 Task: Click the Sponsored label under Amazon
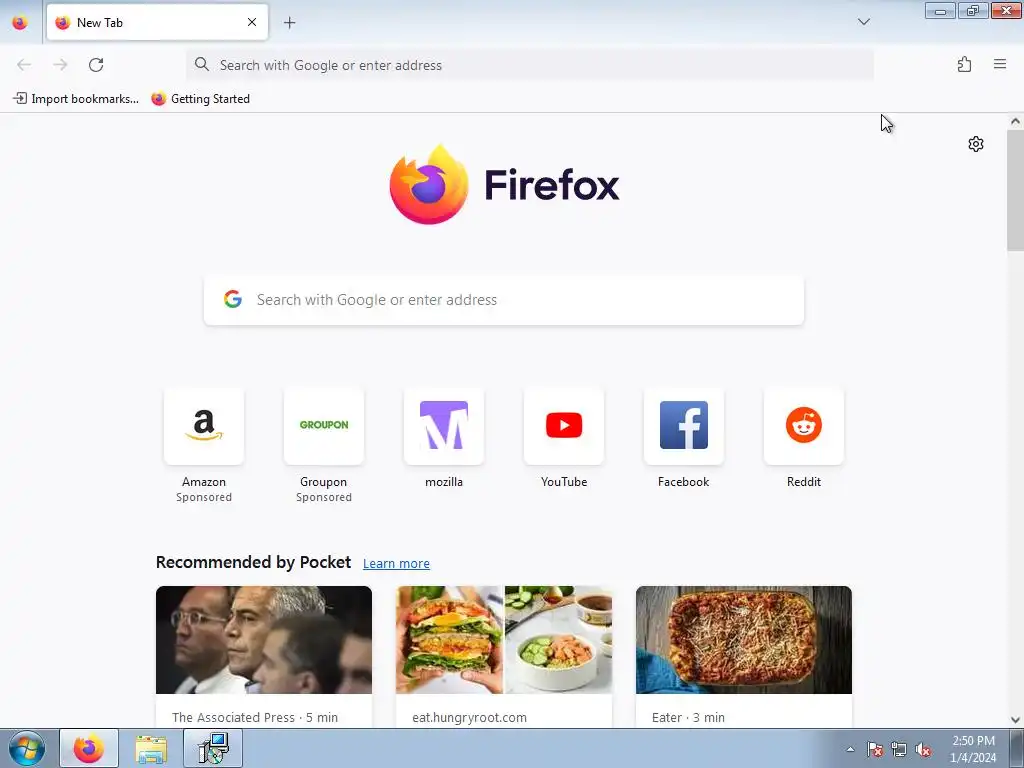(204, 497)
